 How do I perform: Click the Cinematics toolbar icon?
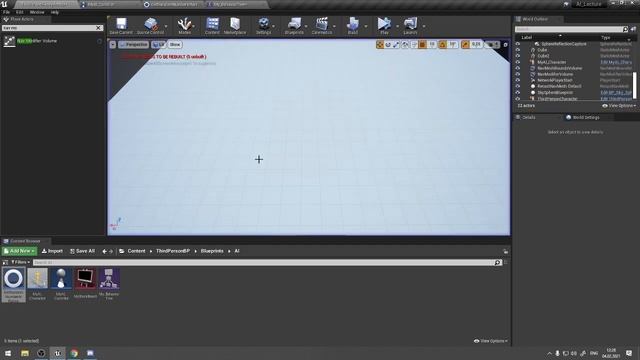(322, 26)
